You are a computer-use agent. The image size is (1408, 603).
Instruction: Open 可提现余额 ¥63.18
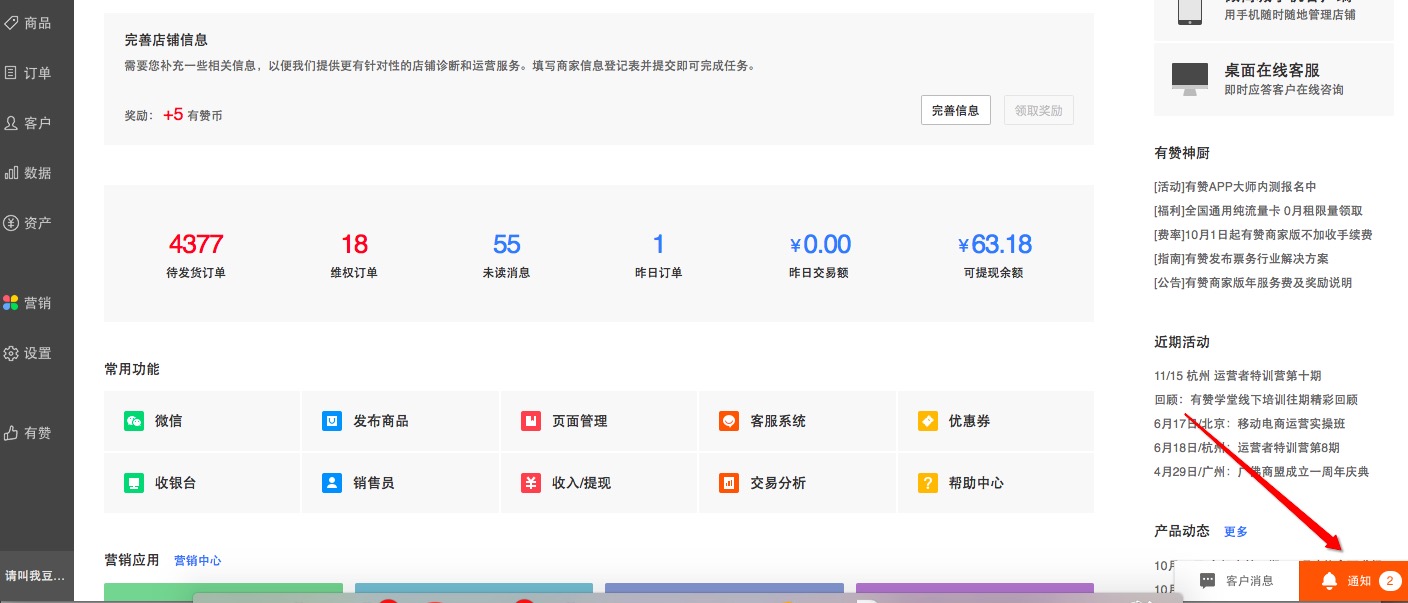coord(994,254)
